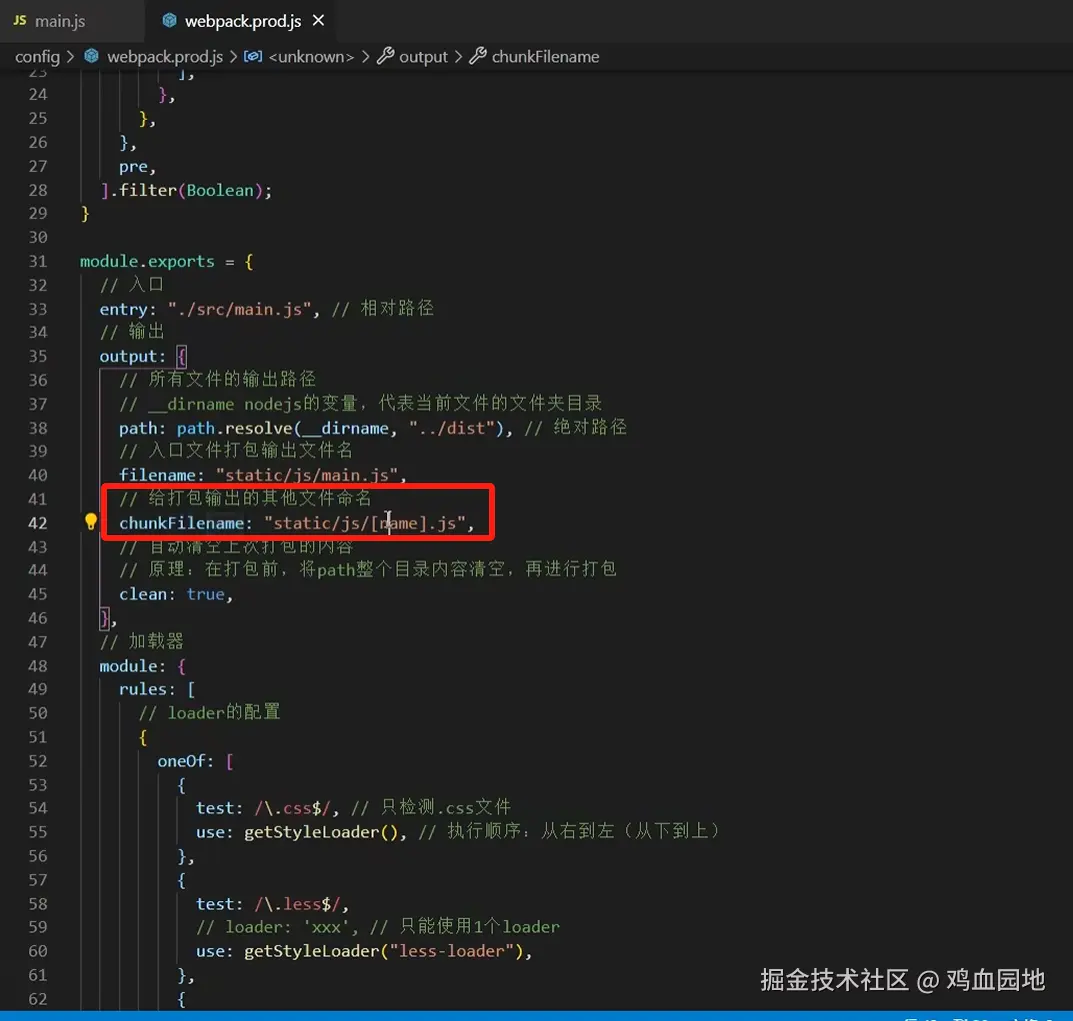Viewport: 1073px width, 1021px height.
Task: Open the output breadcrumb segment
Action: point(423,57)
